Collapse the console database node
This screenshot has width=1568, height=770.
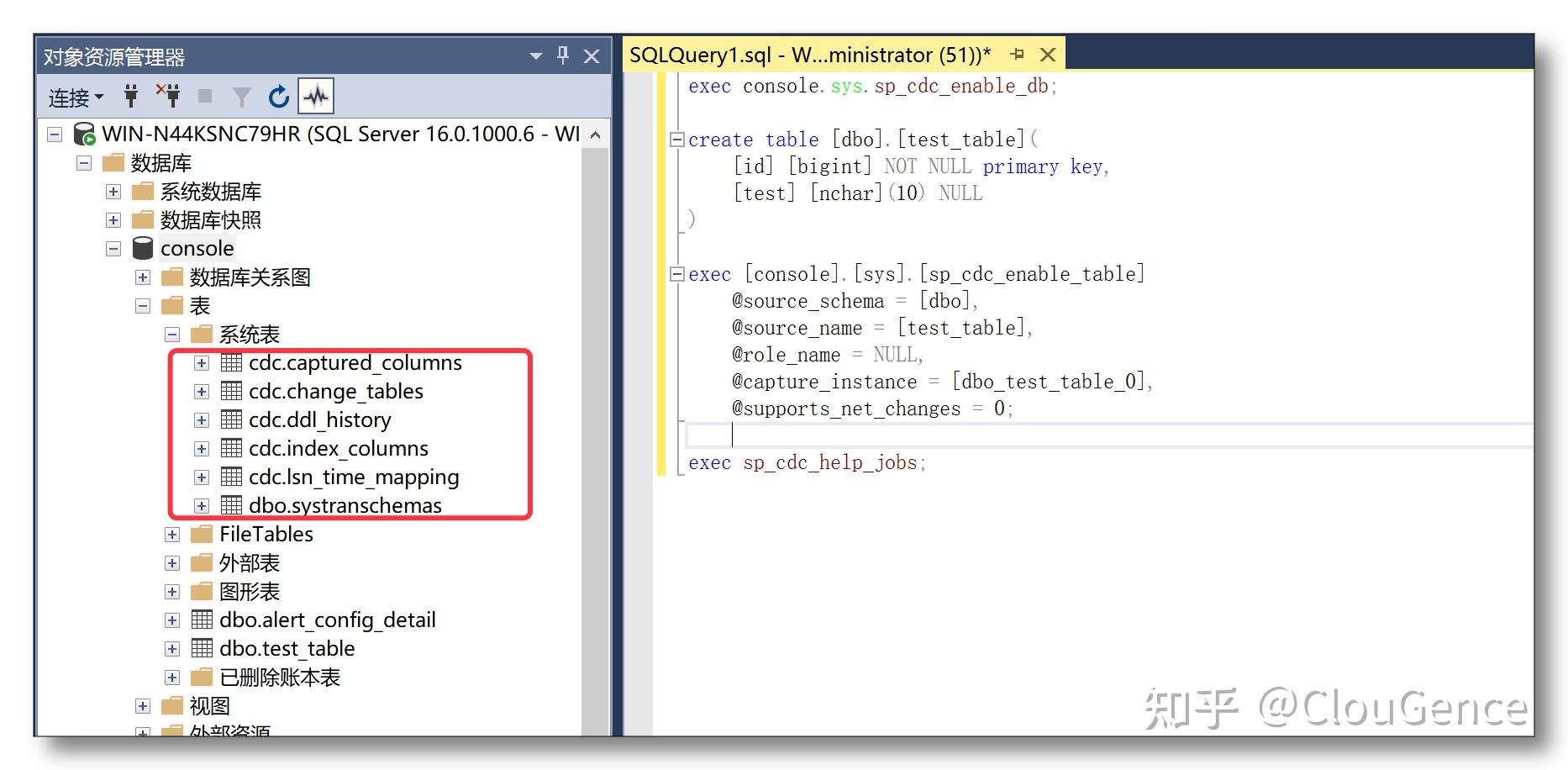coord(113,248)
